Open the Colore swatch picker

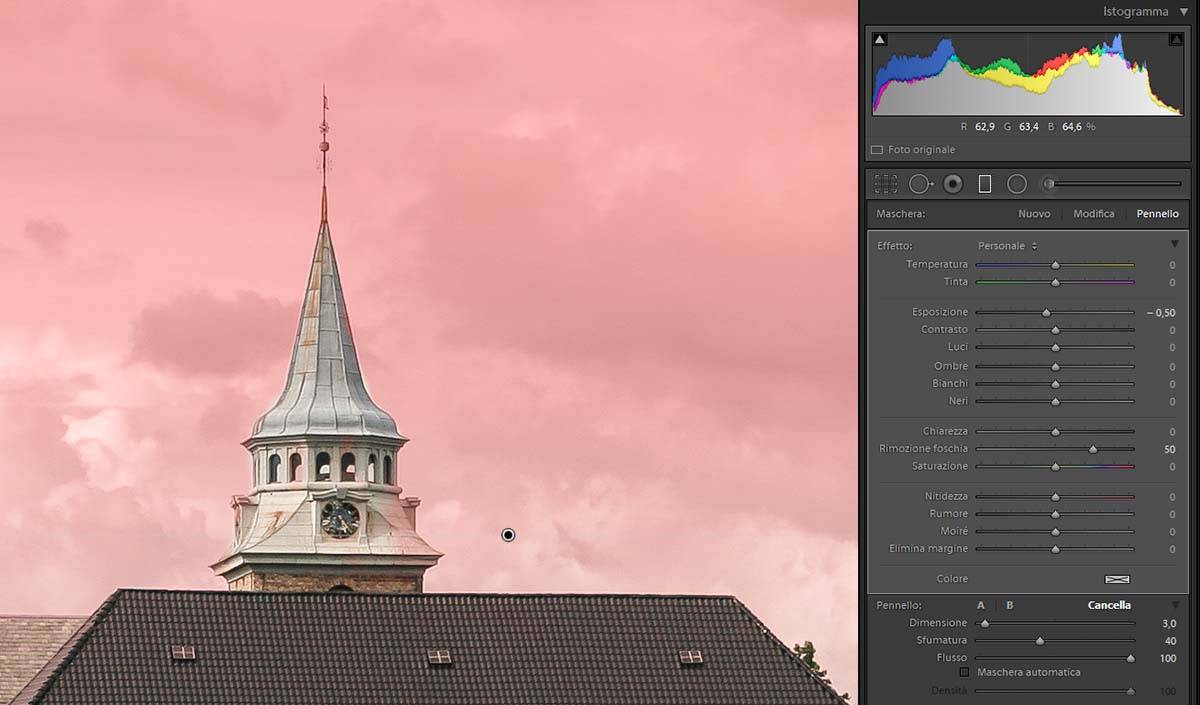[1116, 579]
